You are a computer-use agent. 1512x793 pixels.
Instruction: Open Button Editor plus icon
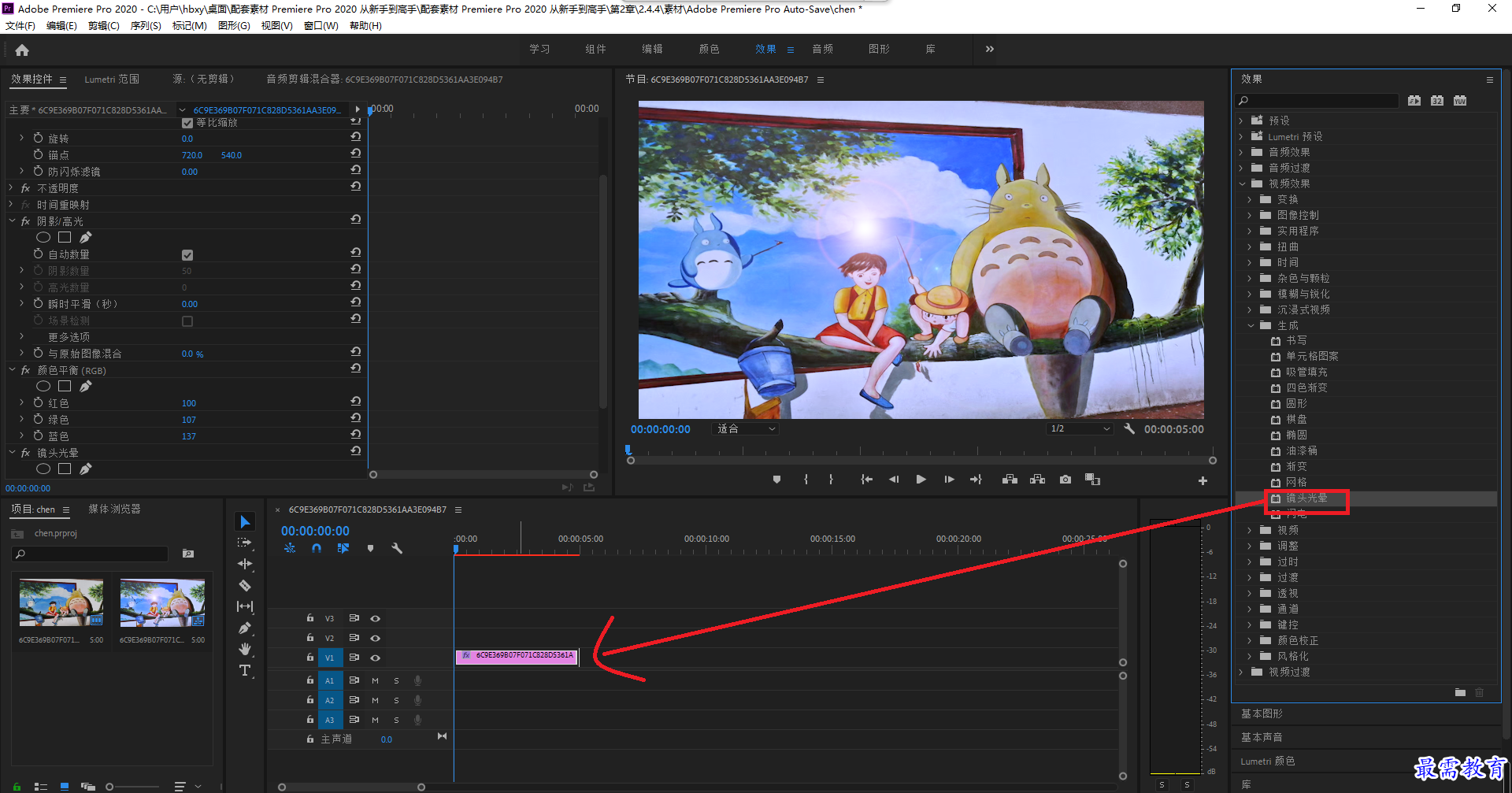point(1203,480)
